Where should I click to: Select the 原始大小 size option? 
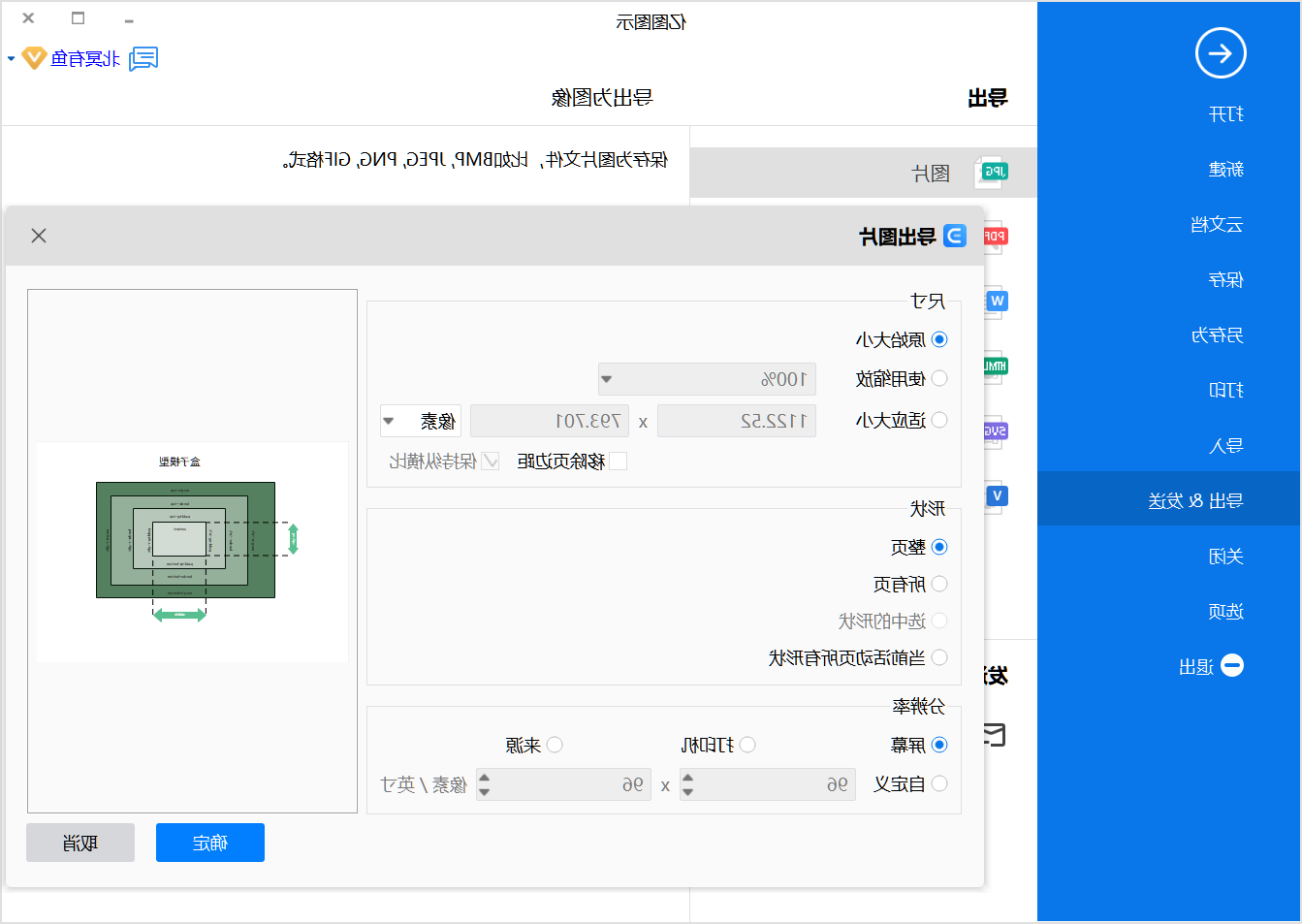[939, 339]
